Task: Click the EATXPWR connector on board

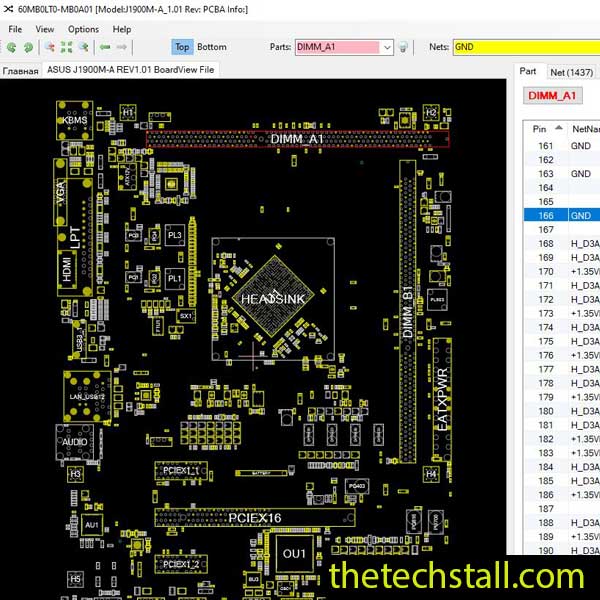Action: pos(442,399)
